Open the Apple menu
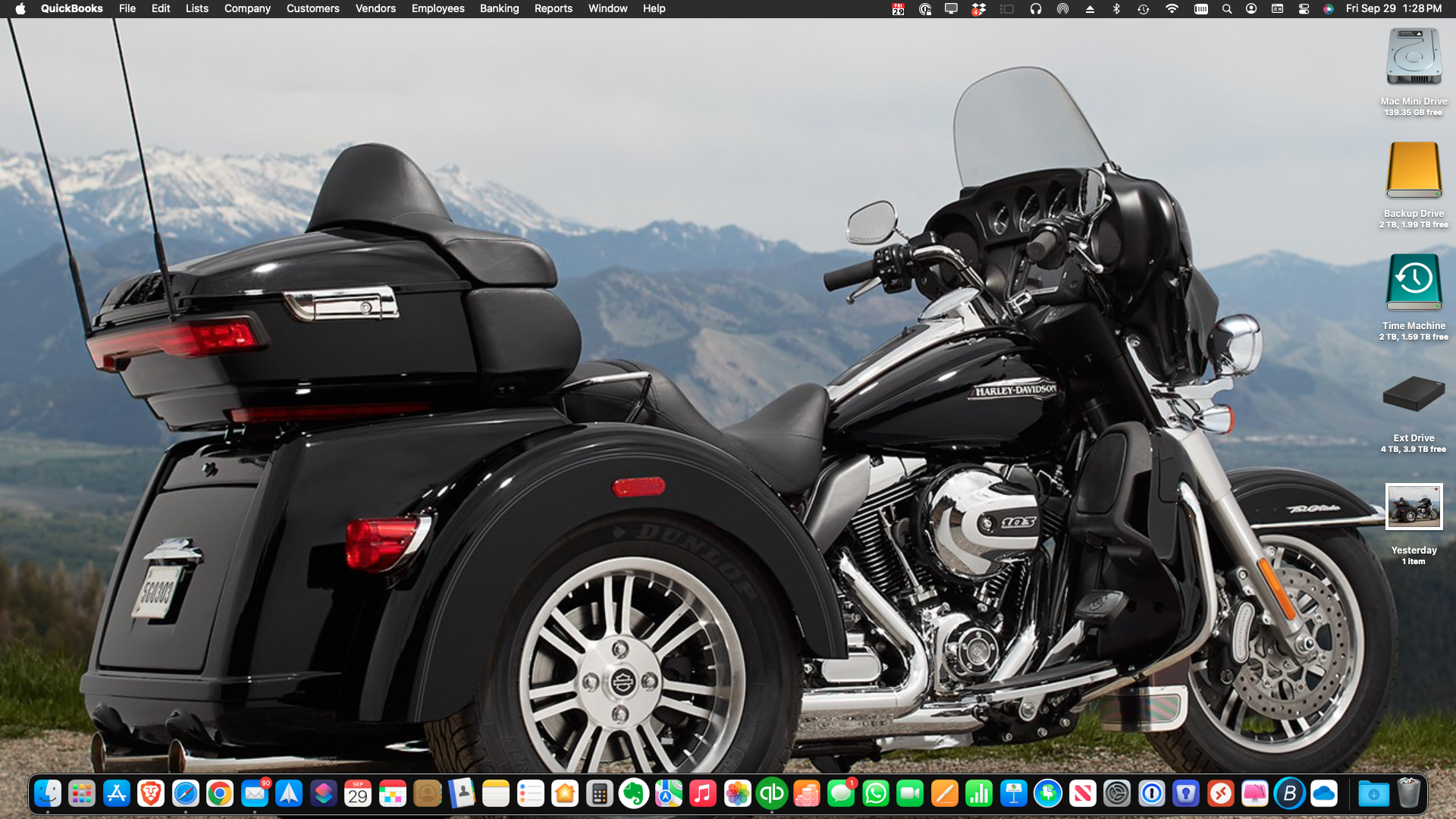This screenshot has height=819, width=1456. pyautogui.click(x=19, y=8)
